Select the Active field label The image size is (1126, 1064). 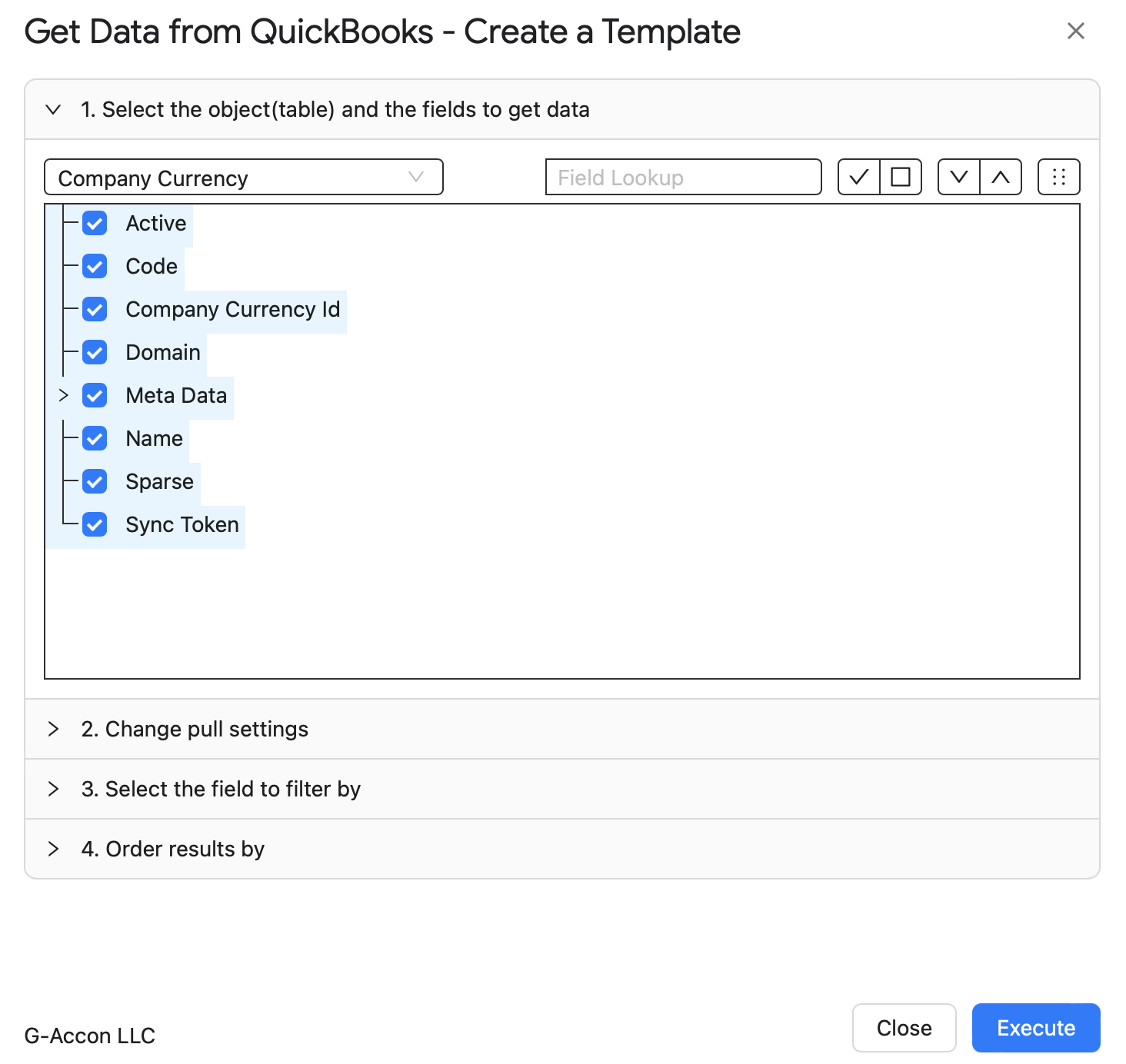156,224
